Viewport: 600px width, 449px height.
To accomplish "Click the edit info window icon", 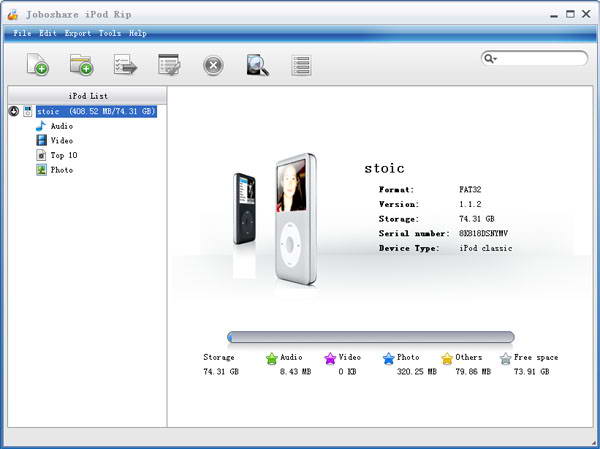I will pyautogui.click(x=169, y=64).
